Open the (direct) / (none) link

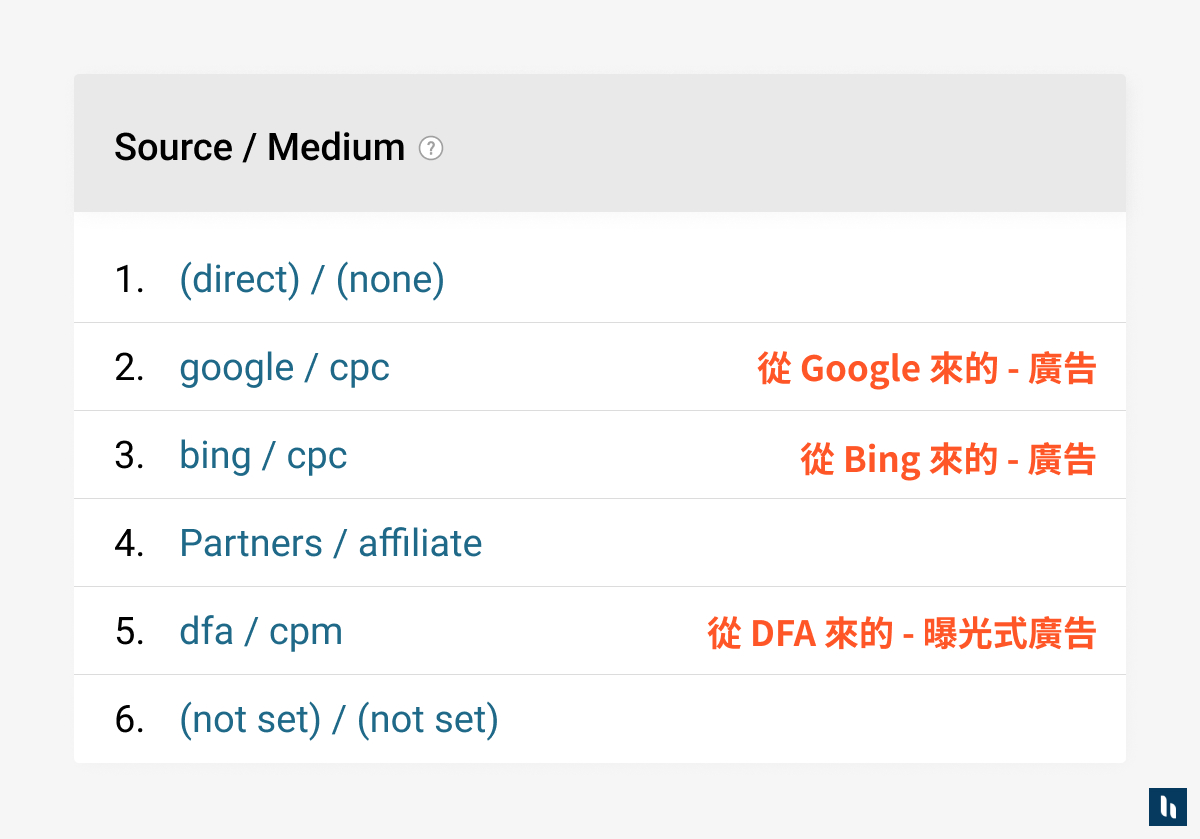(x=311, y=279)
